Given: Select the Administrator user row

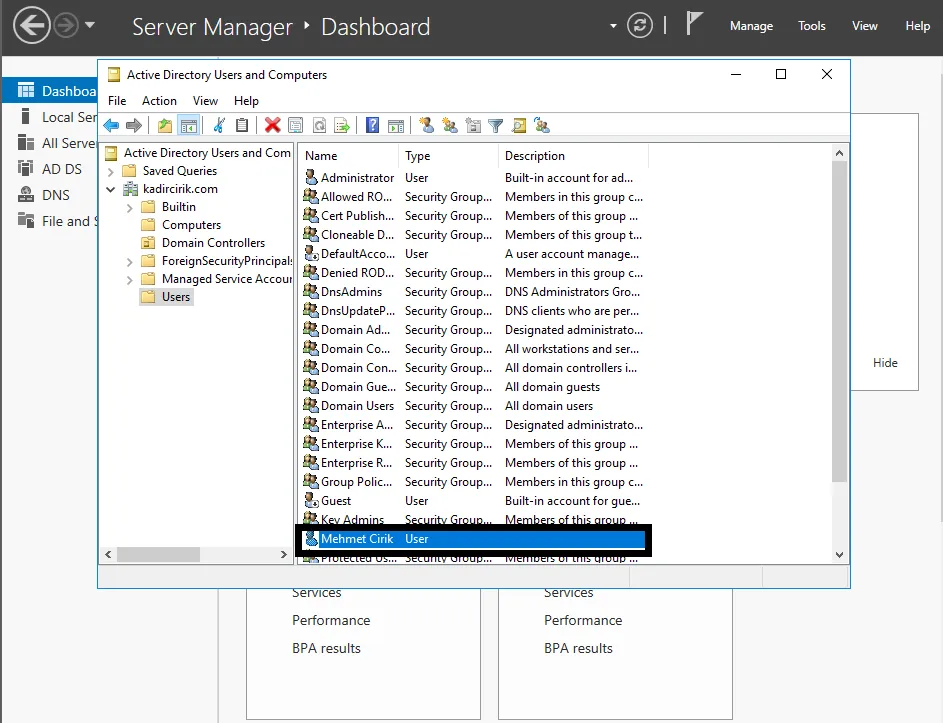Looking at the screenshot, I should tap(474, 177).
